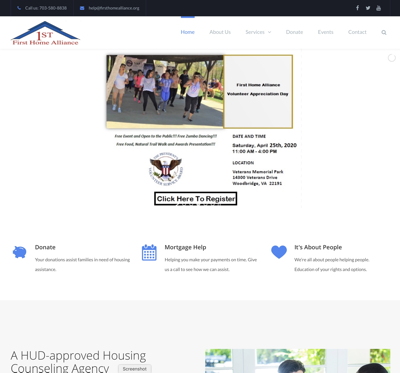Open the It's About People heading

[318, 247]
